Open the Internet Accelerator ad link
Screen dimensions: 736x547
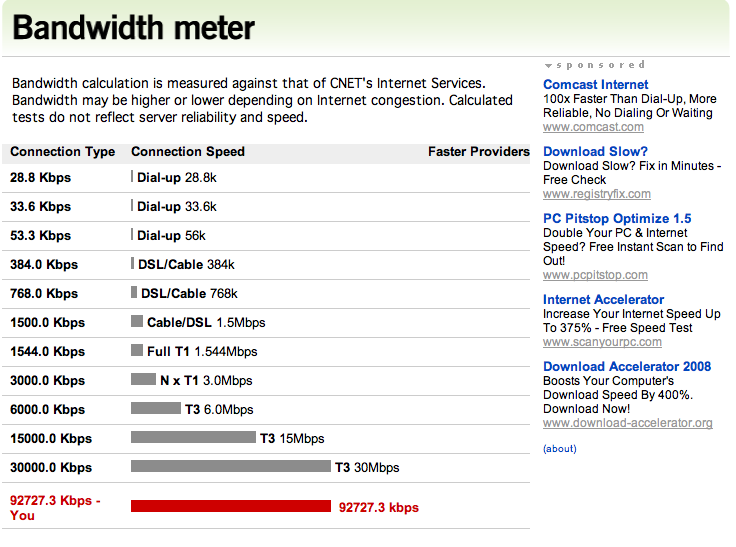tap(603, 300)
